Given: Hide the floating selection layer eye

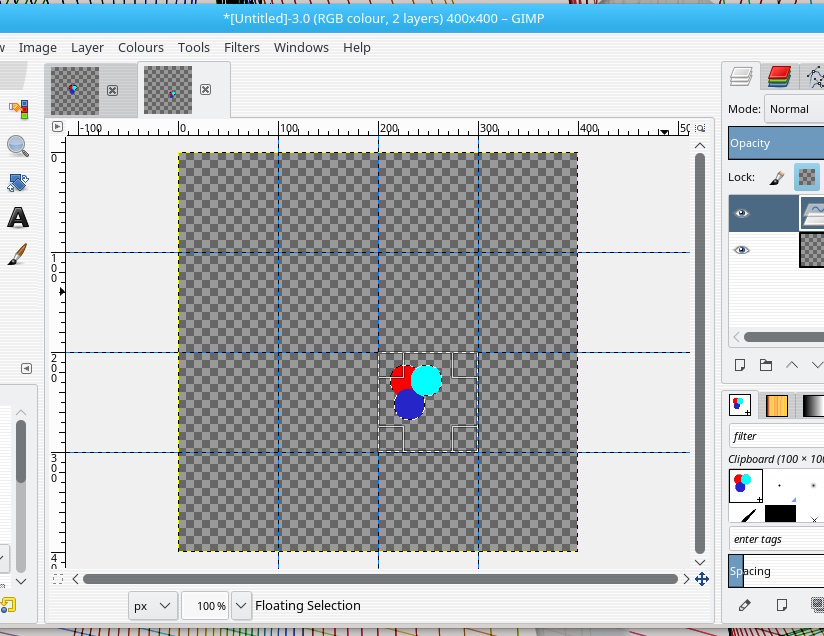Looking at the screenshot, I should (741, 213).
